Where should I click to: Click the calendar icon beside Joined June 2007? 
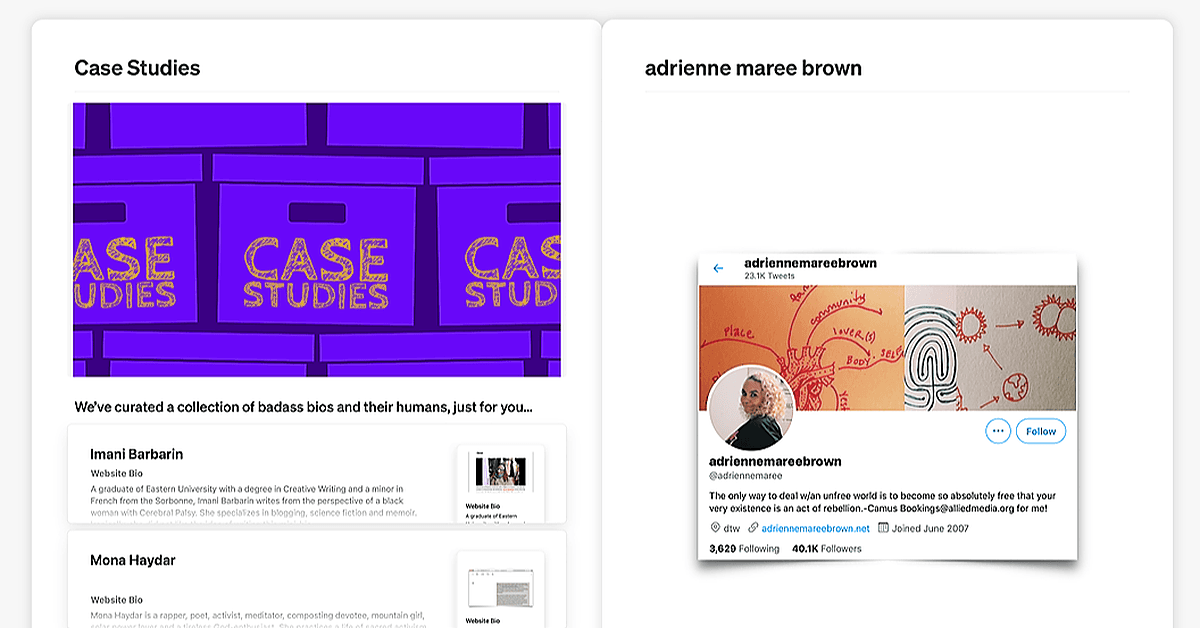pos(883,527)
